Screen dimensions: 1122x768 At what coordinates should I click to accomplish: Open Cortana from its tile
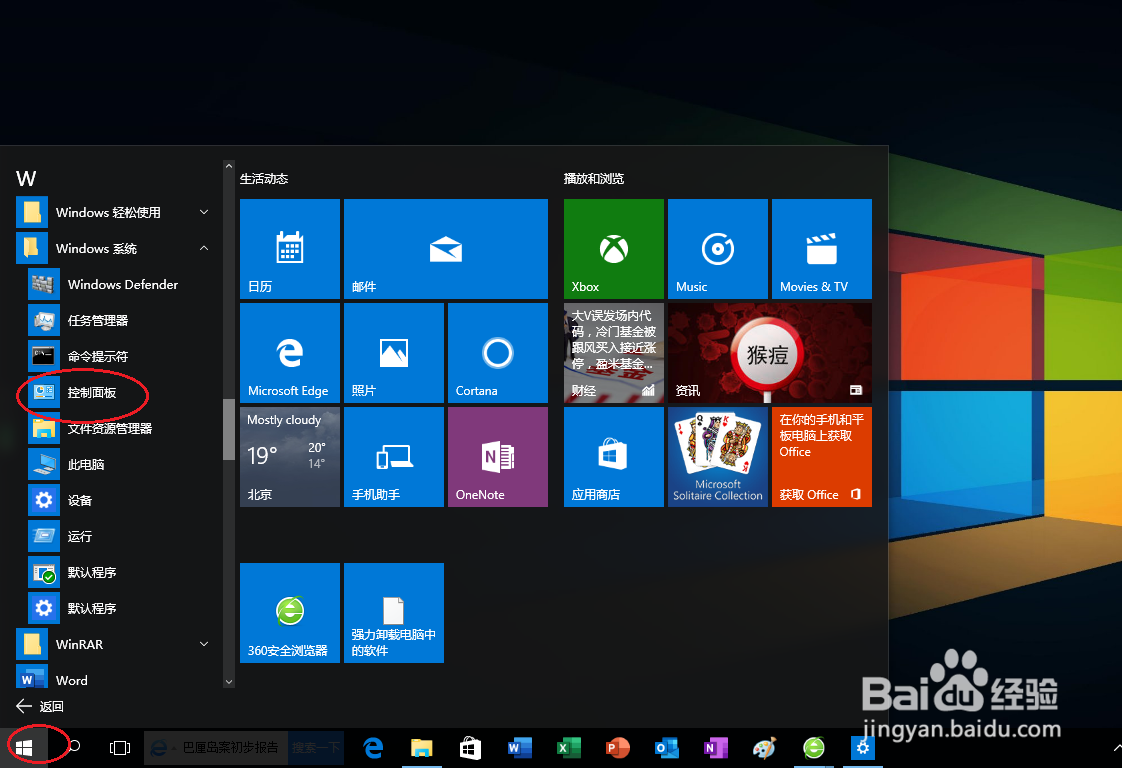click(x=497, y=352)
